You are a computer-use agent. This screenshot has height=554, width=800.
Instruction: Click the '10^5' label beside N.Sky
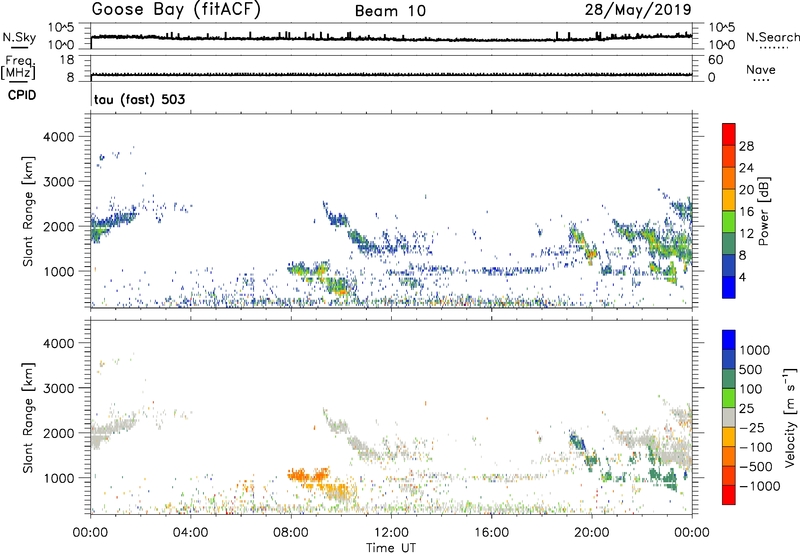(61, 28)
